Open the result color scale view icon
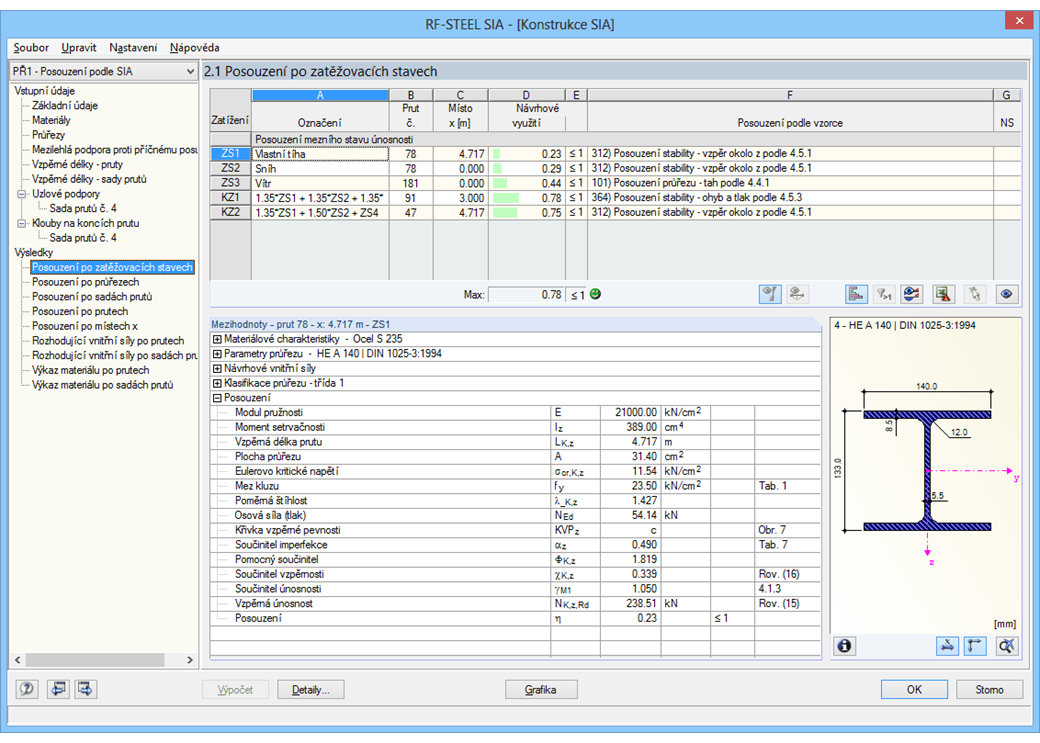The image size is (1040, 743). 911,294
